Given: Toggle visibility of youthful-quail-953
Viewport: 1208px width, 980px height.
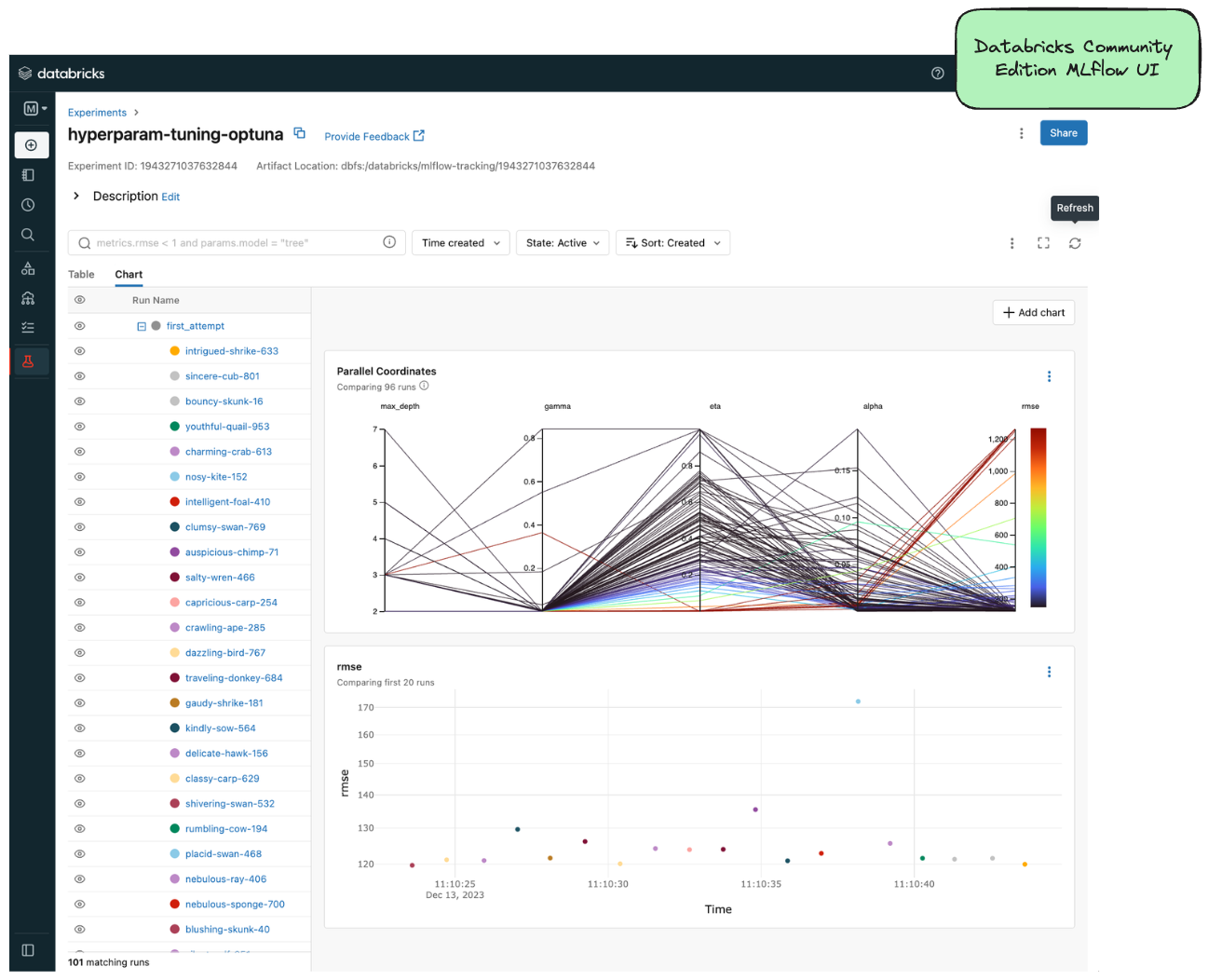Looking at the screenshot, I should pos(80,427).
